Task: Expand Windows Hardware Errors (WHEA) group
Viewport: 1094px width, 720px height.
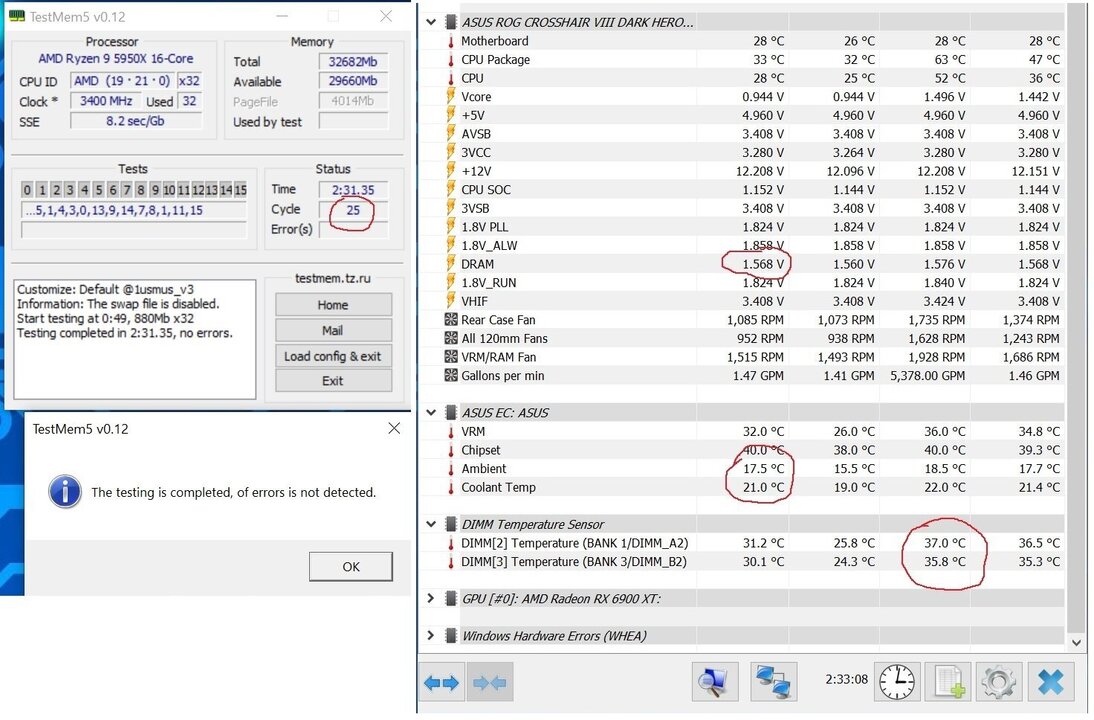Action: [432, 635]
